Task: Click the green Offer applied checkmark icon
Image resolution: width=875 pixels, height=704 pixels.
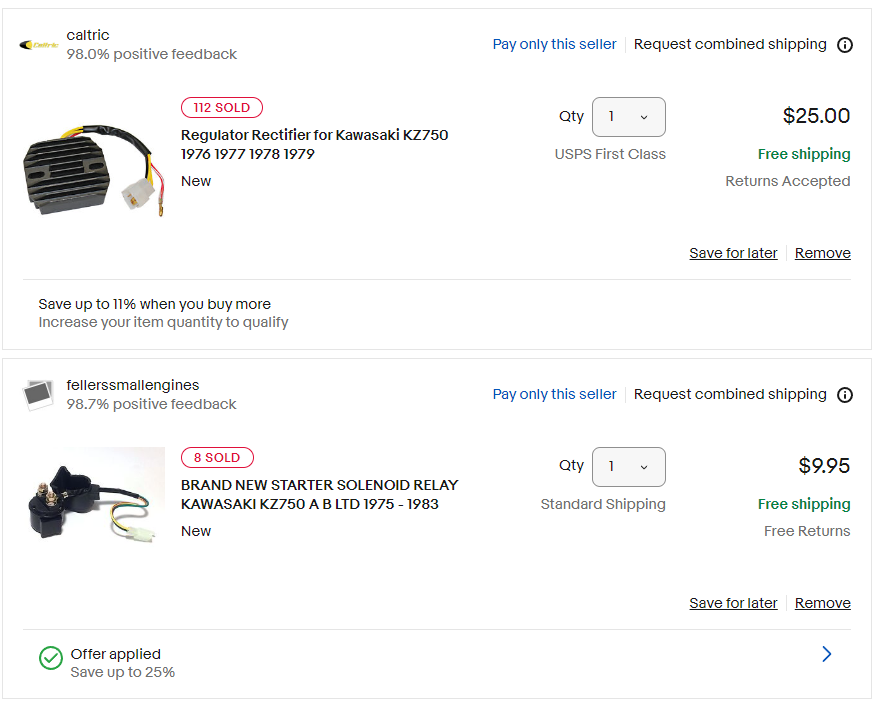Action: coord(50,657)
